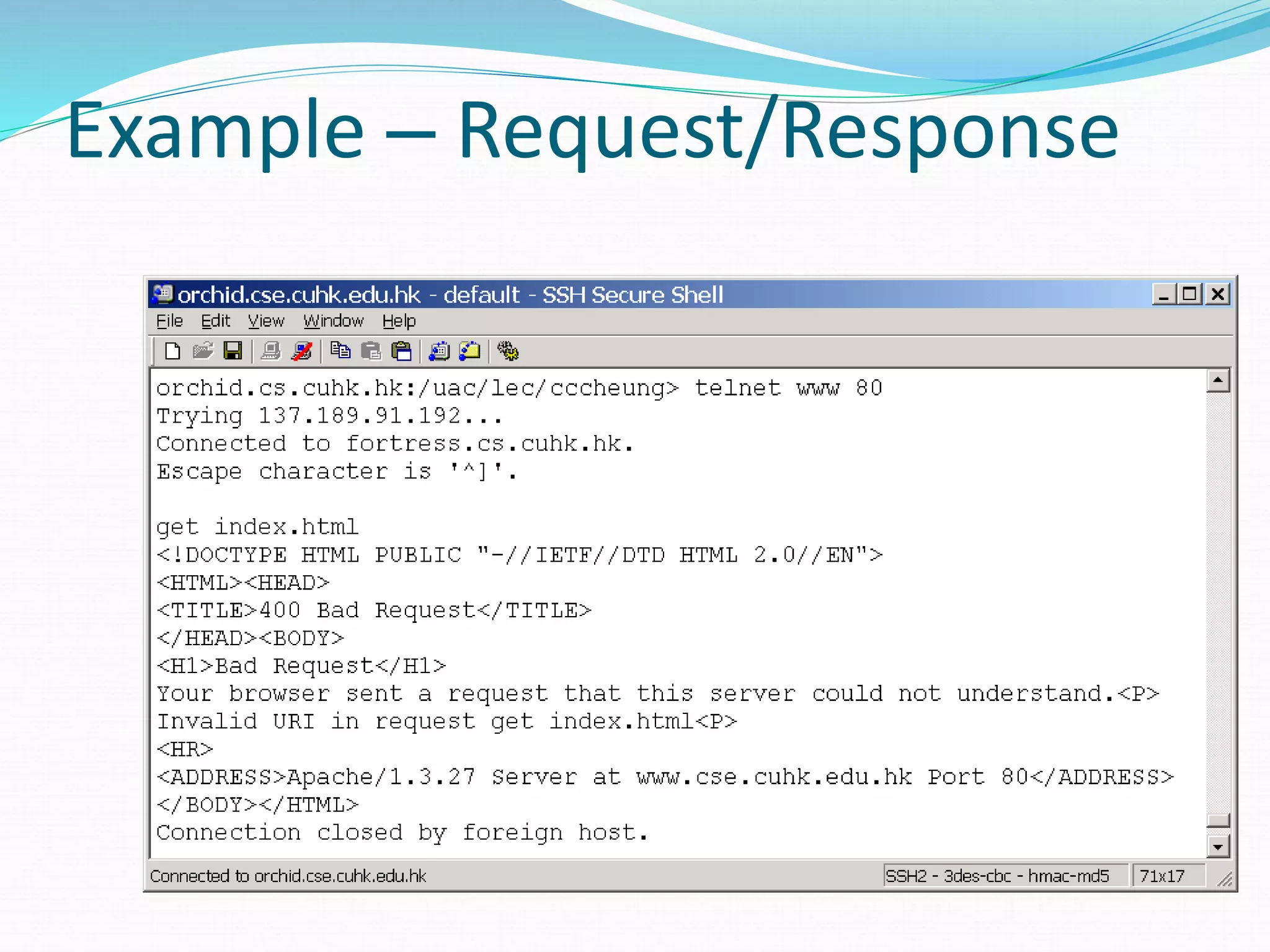Click the '<!DOCTYPE HTML PUBLIC' line

point(519,555)
